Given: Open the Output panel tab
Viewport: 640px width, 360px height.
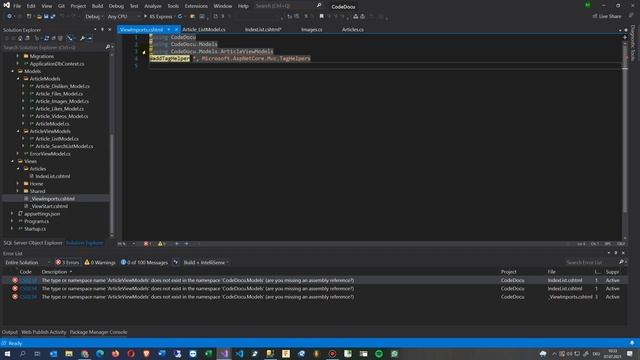Looking at the screenshot, I should tap(9, 332).
